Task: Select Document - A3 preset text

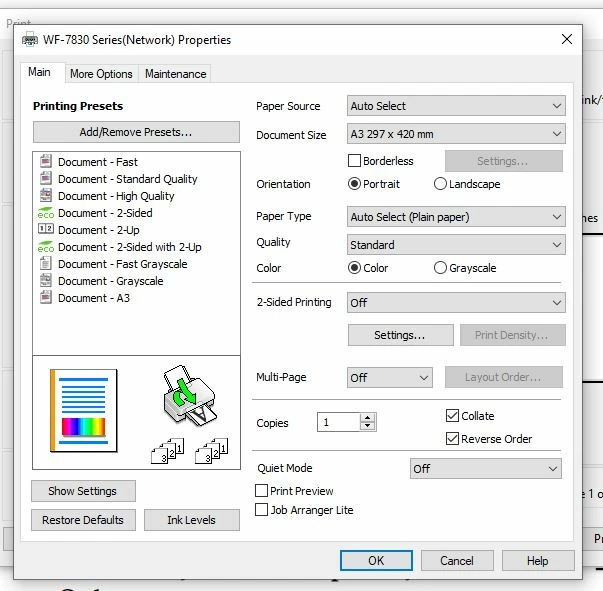Action: coord(94,298)
